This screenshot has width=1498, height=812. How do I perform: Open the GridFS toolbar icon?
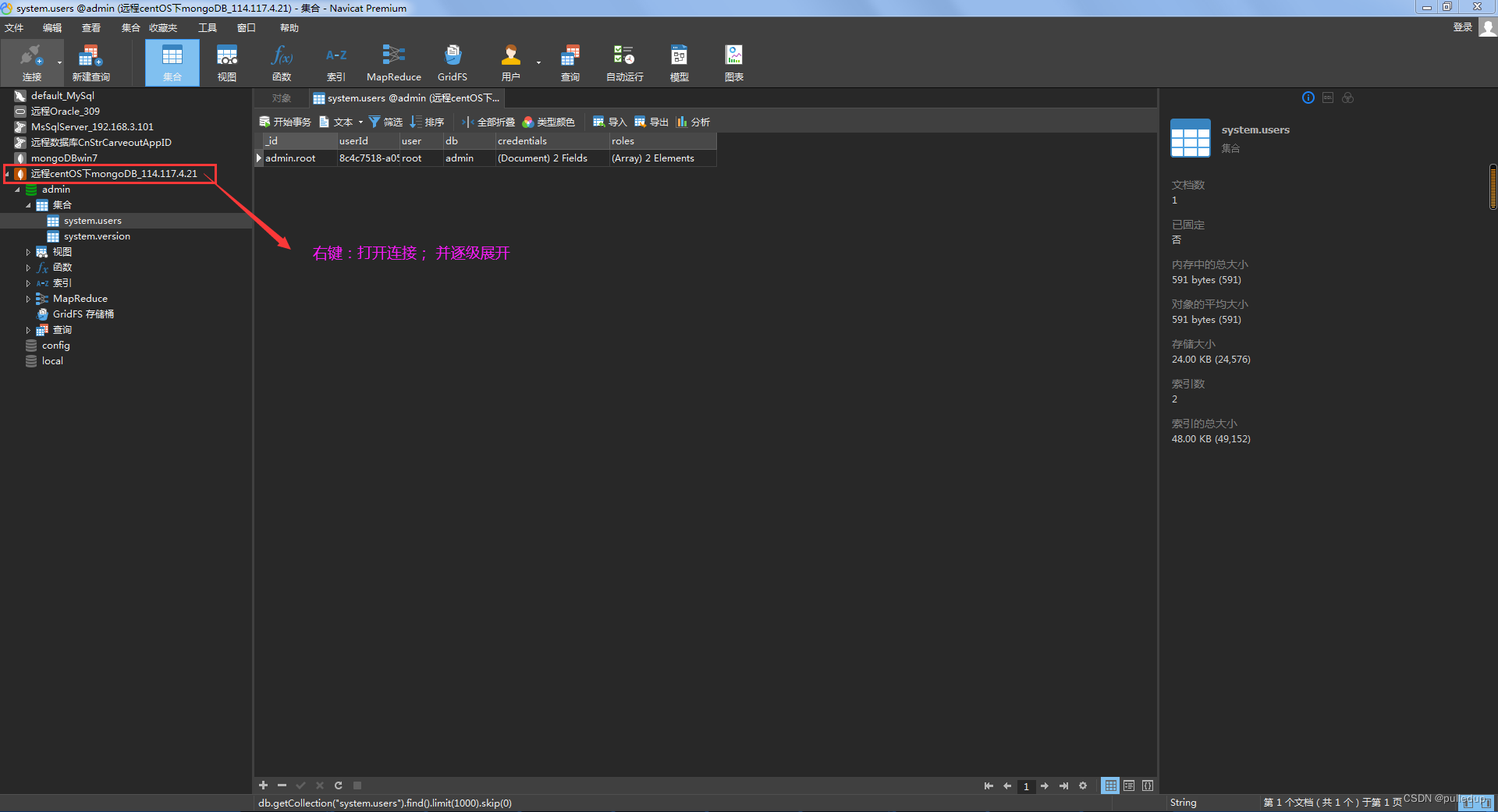click(x=453, y=62)
